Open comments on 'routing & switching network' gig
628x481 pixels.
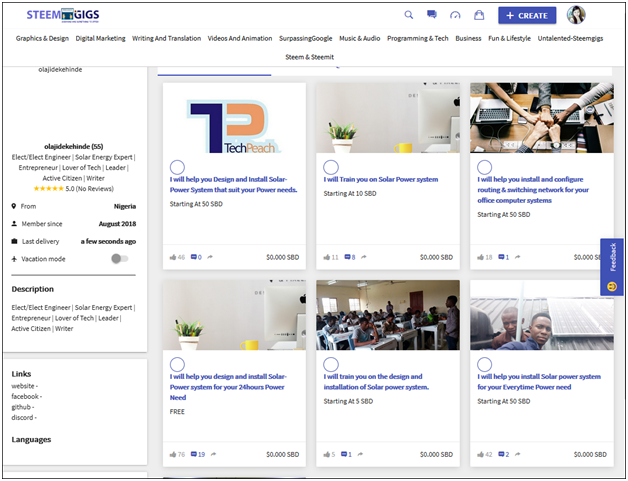503,257
